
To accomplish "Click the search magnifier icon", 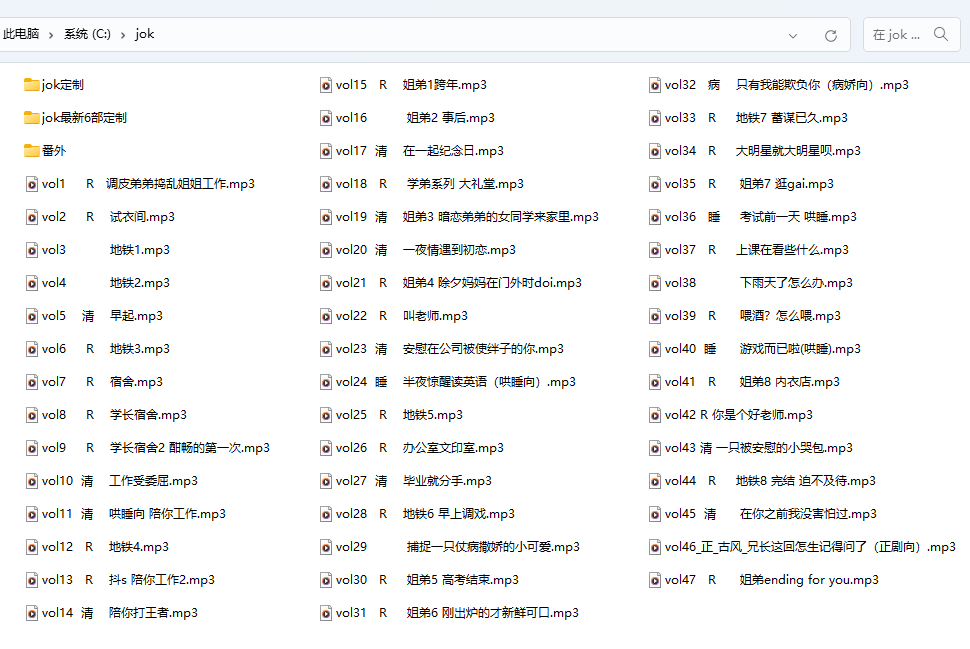I will pos(940,34).
